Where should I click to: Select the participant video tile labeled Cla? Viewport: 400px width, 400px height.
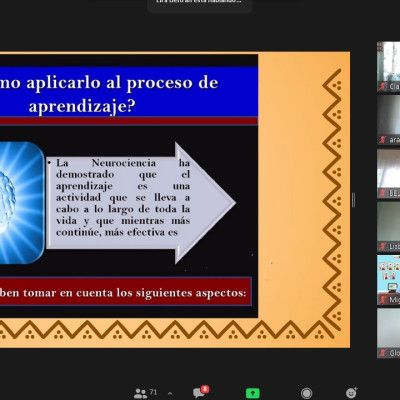[x=389, y=66]
